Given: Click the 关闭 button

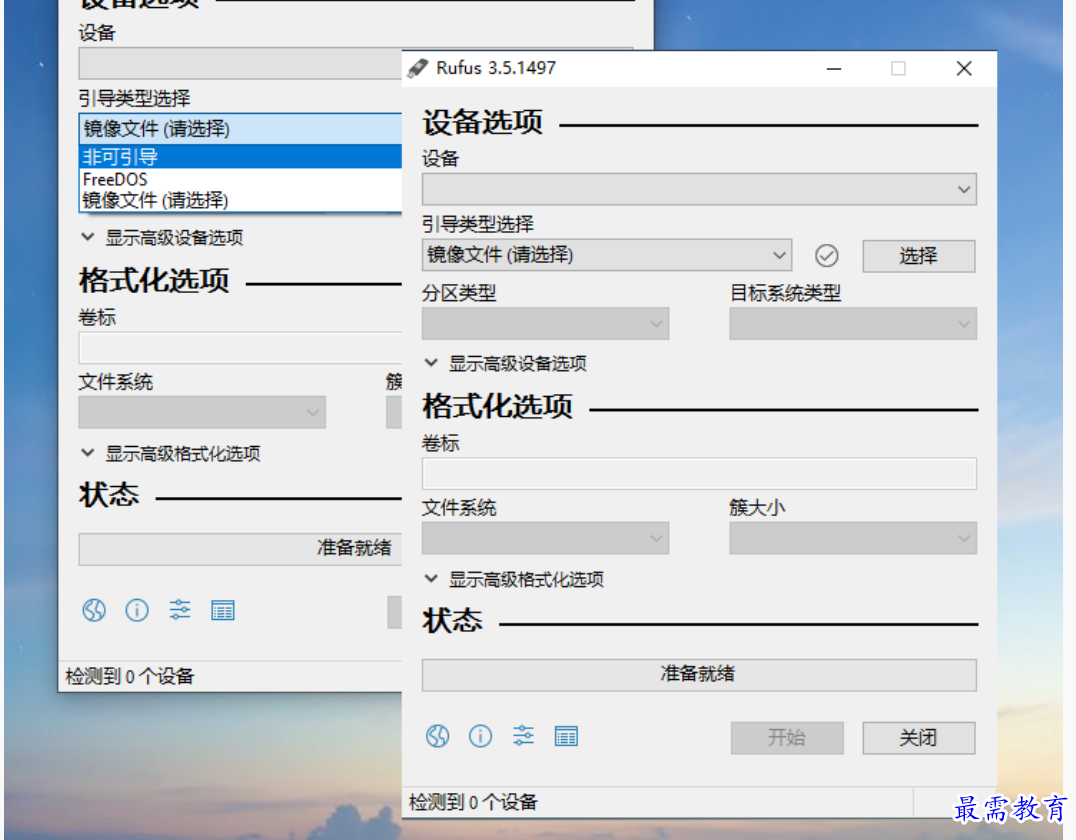Looking at the screenshot, I should click(918, 738).
